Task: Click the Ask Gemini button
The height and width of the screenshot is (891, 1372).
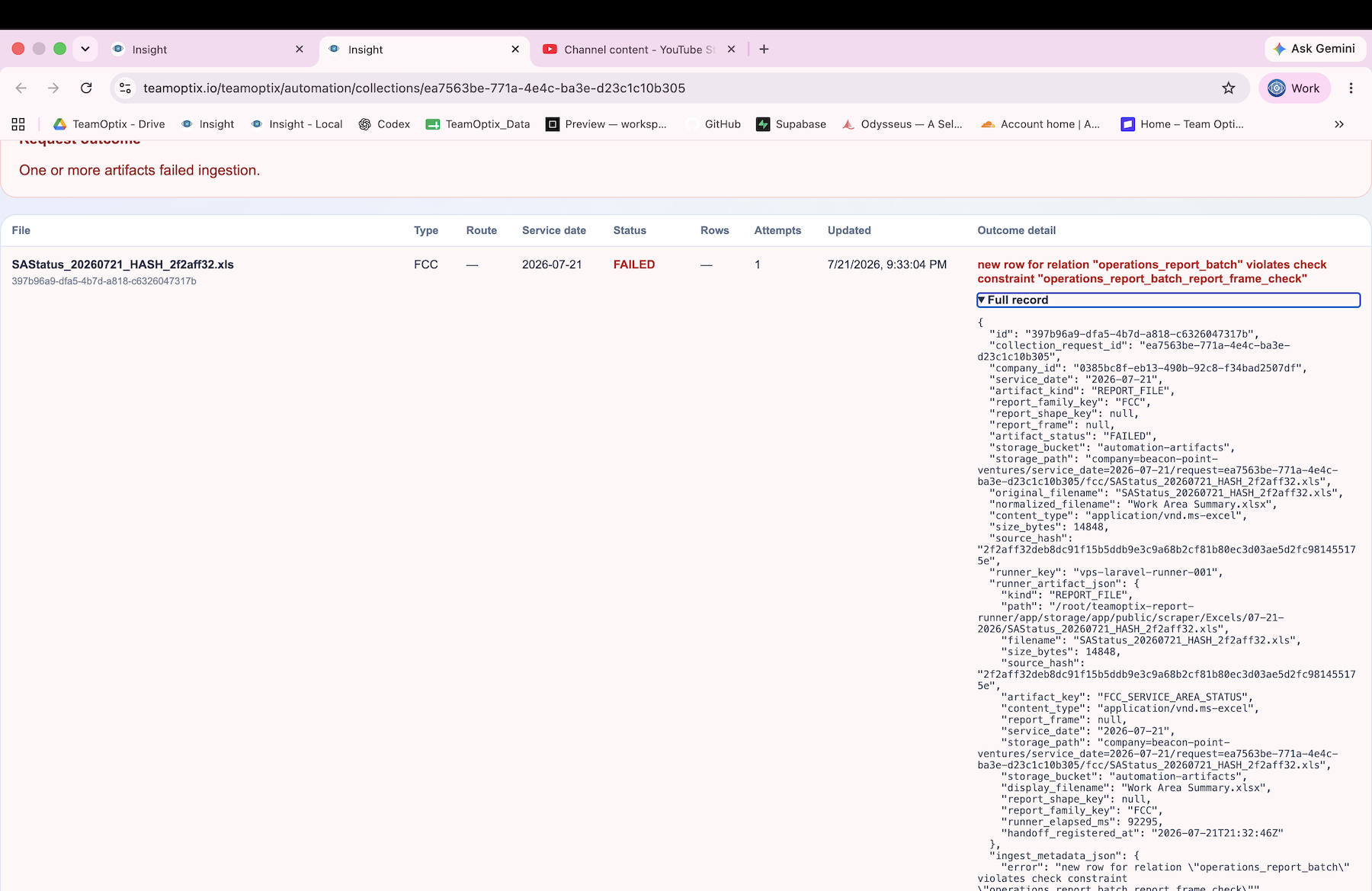Action: coord(1314,49)
